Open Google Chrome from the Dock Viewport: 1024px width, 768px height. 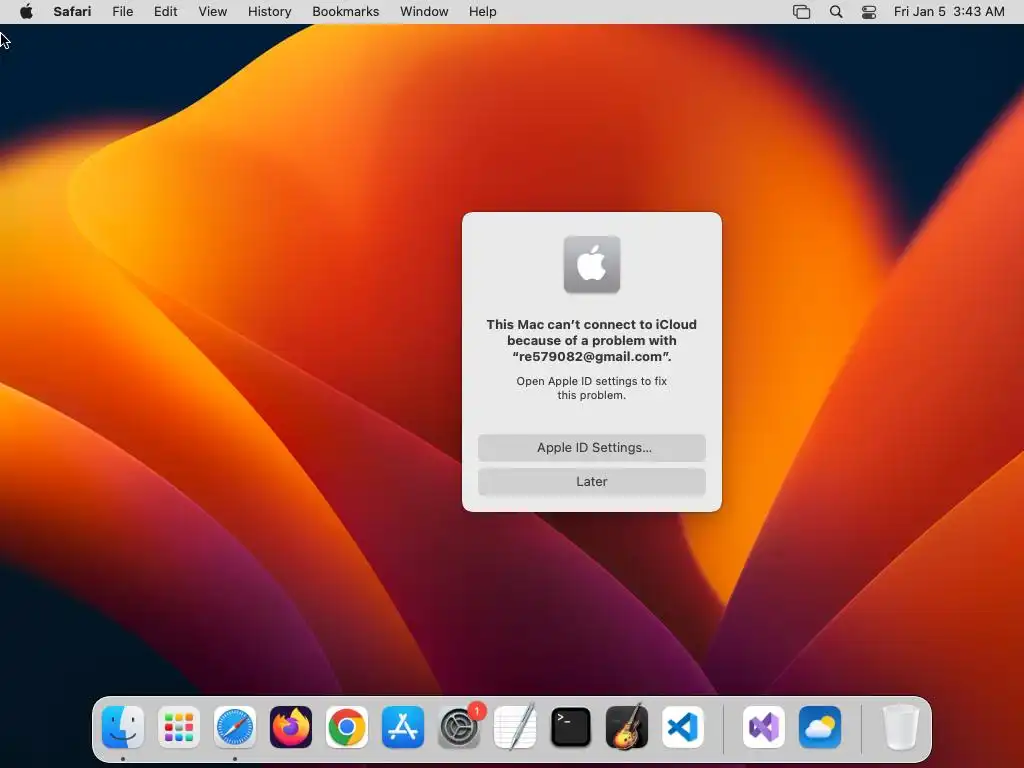tap(347, 727)
